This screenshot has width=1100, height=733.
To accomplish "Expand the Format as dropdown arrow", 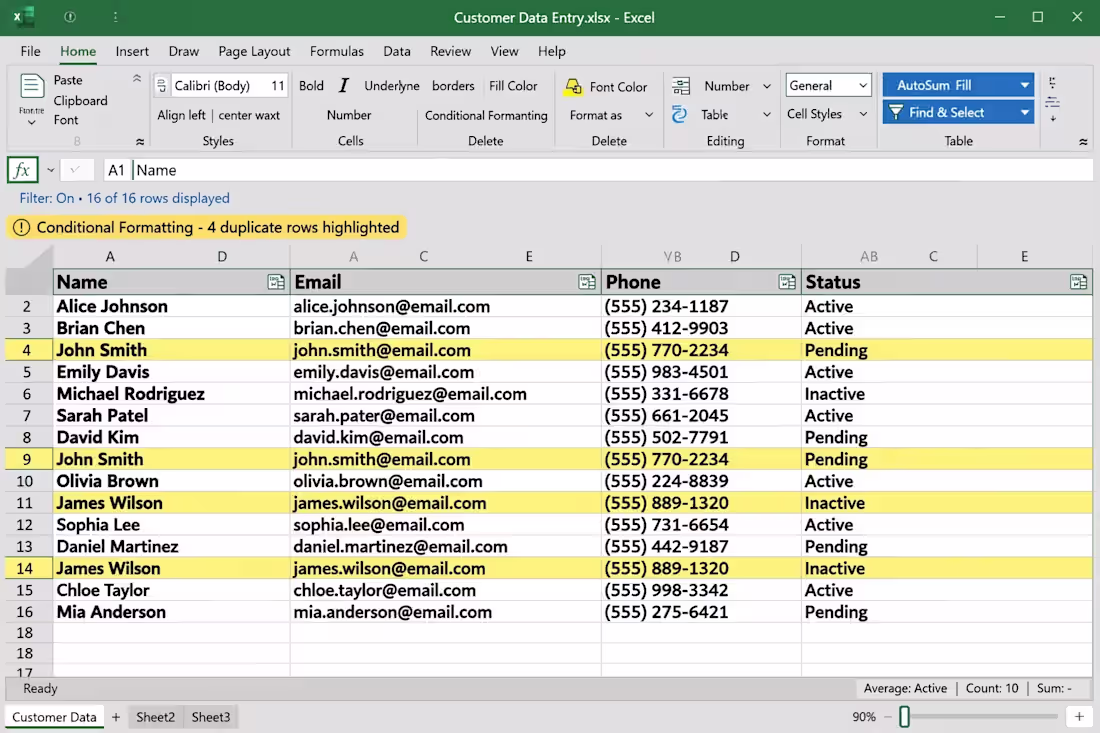I will 649,115.
